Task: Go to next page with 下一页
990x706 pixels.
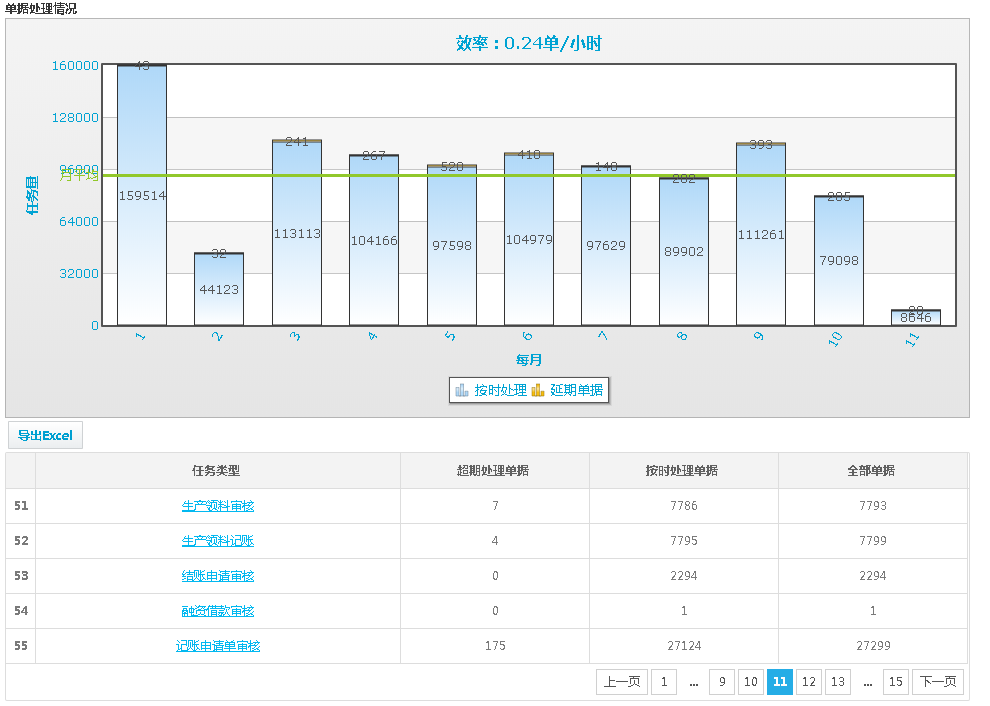Action: (938, 682)
